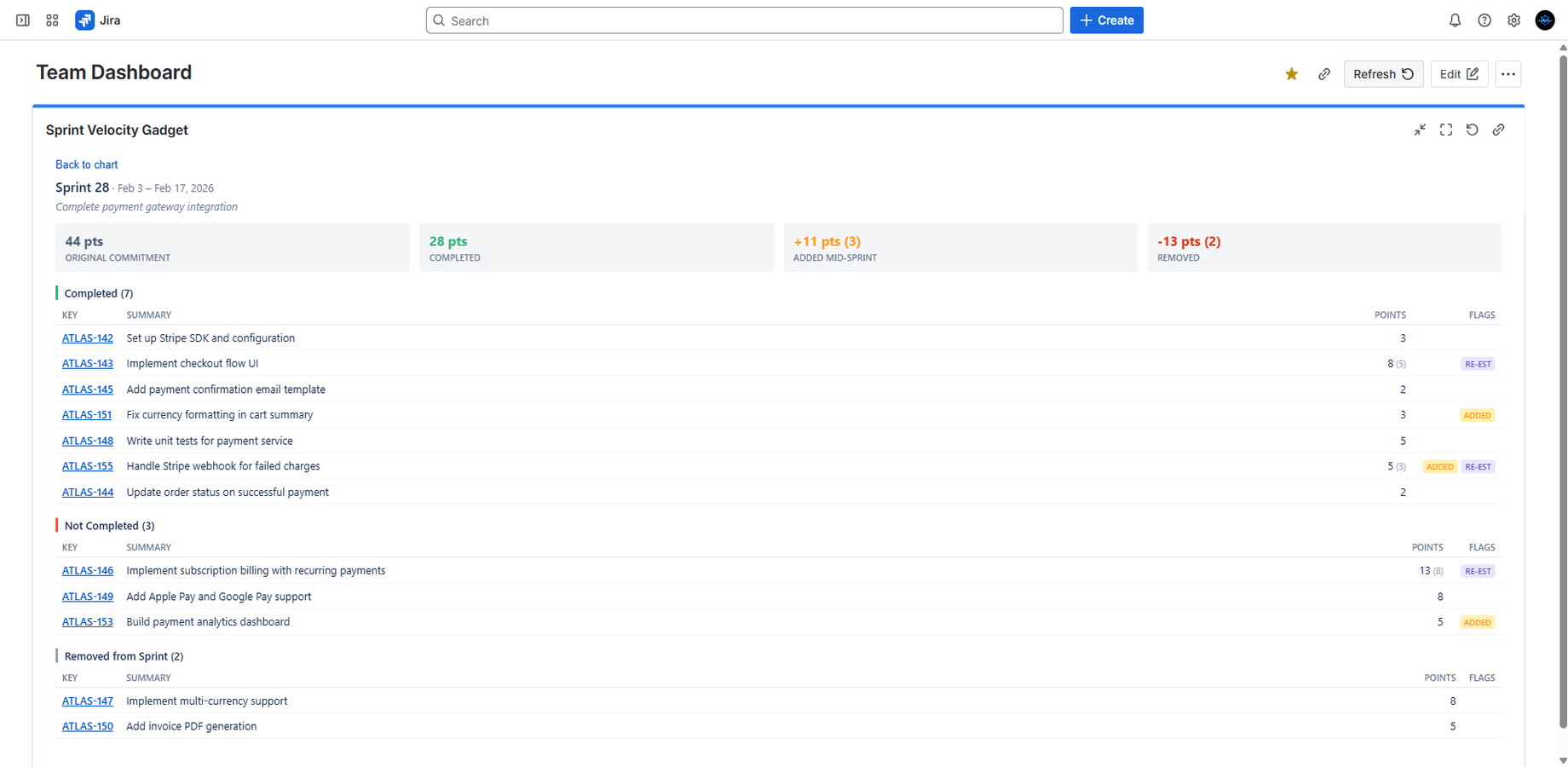1568x767 pixels.
Task: Click the Refresh dashboard button
Action: point(1382,74)
